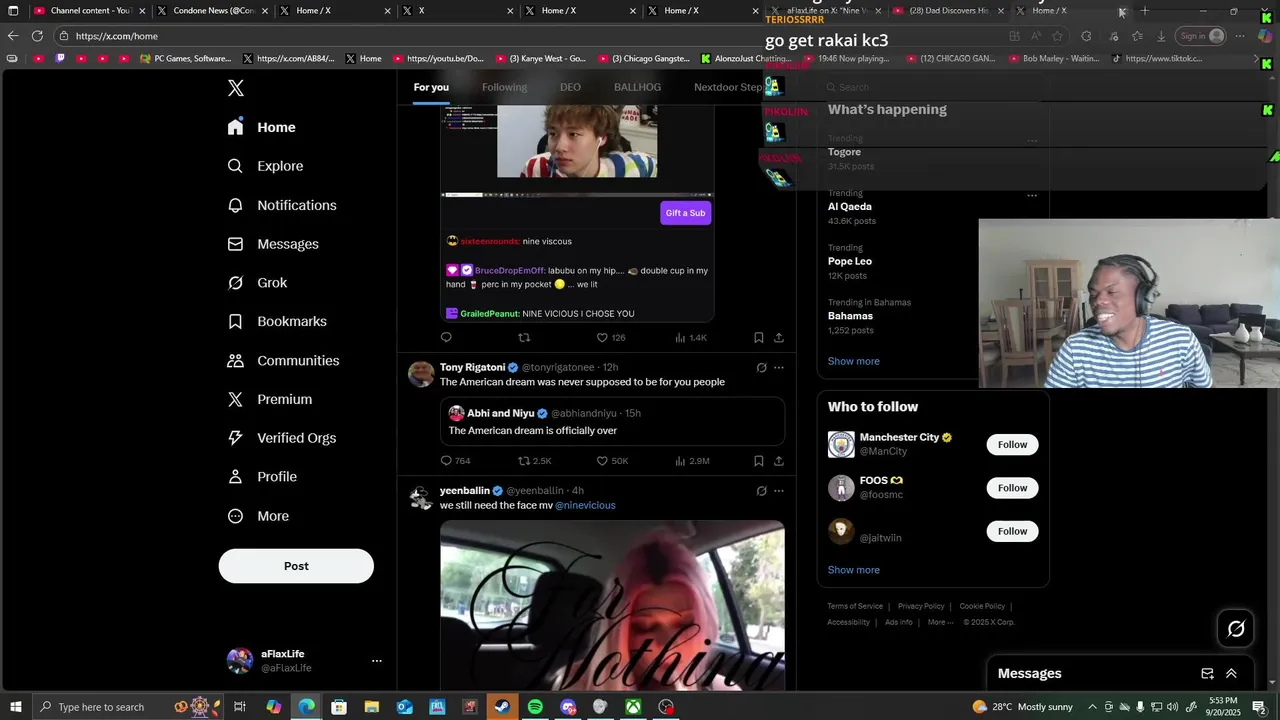Click the white Post button

(x=296, y=566)
